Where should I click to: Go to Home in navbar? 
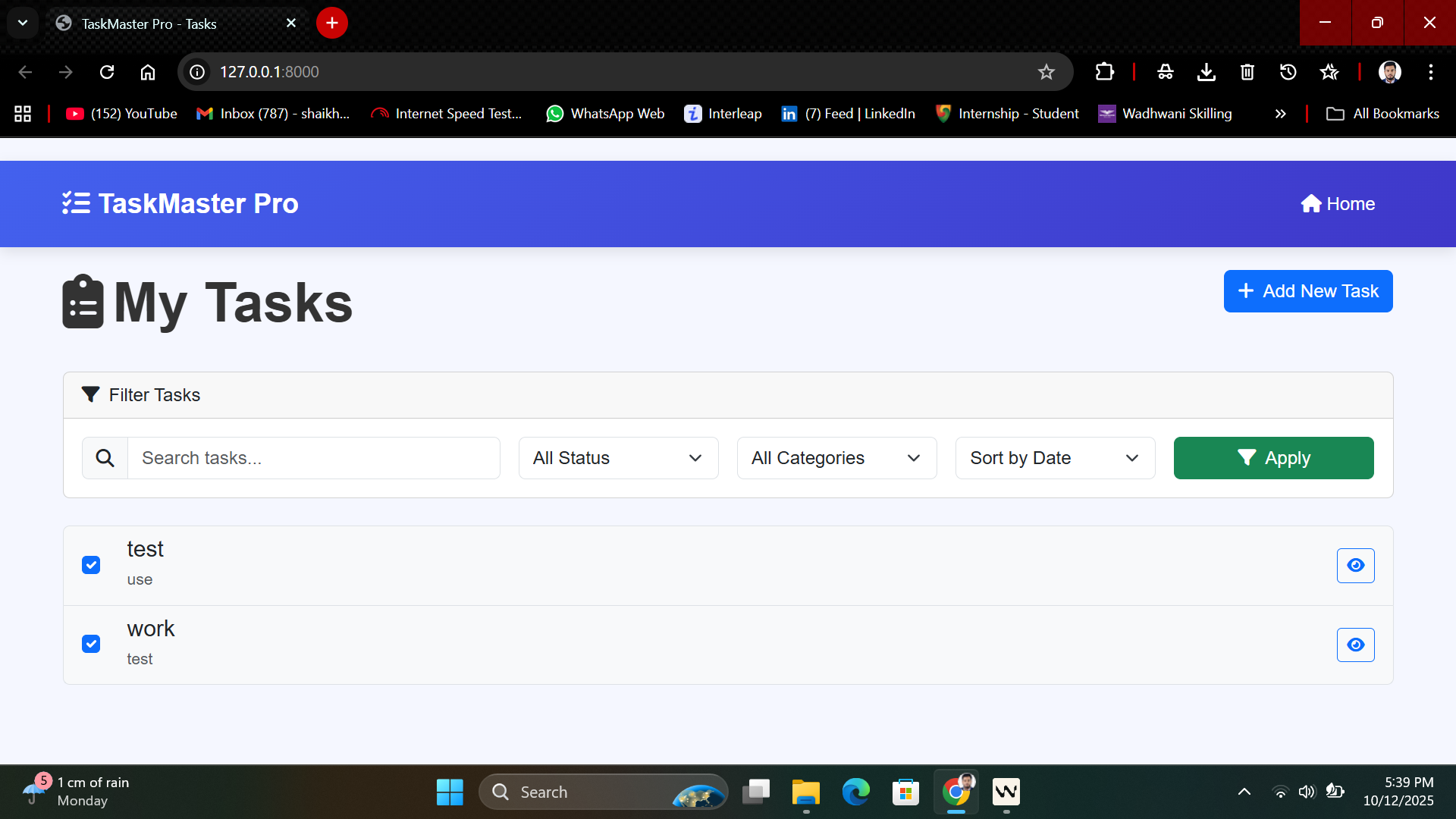pyautogui.click(x=1338, y=204)
